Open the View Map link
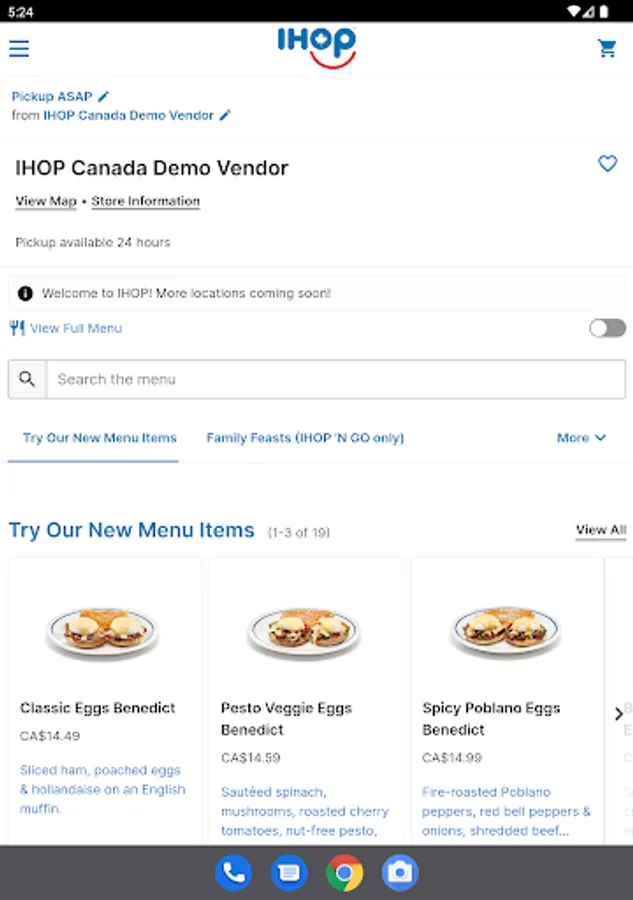633x900 pixels. pos(46,201)
